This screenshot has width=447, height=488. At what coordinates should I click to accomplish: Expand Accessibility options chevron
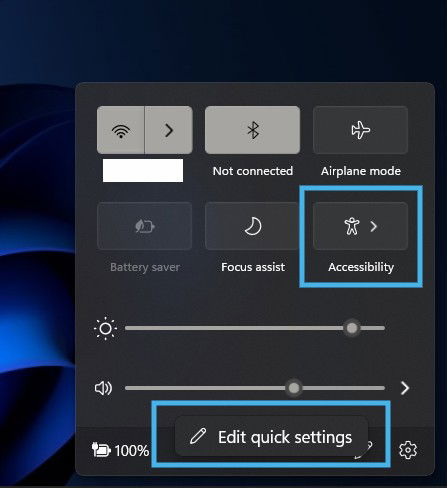[374, 226]
